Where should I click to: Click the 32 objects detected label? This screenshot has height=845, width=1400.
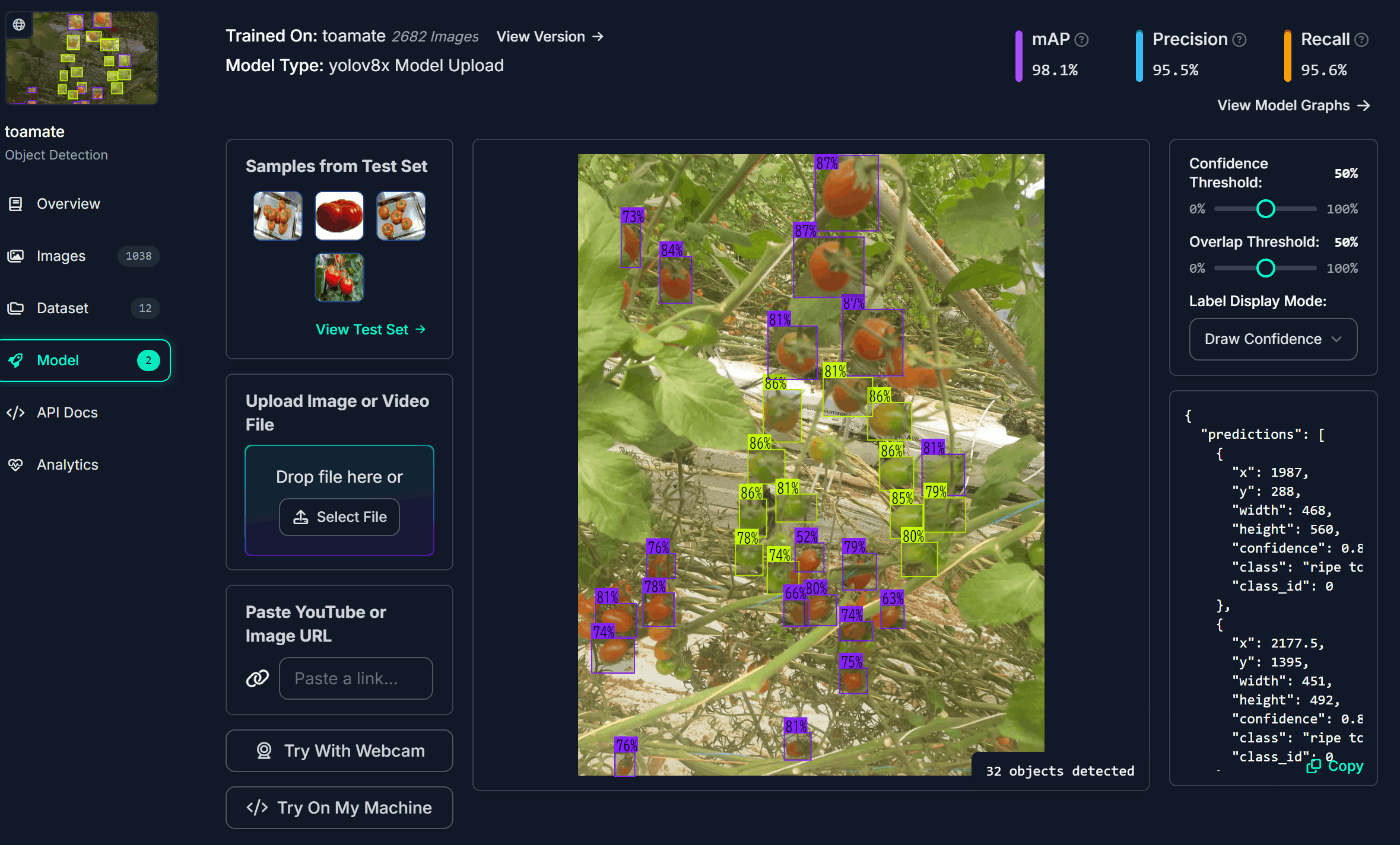(x=1060, y=771)
